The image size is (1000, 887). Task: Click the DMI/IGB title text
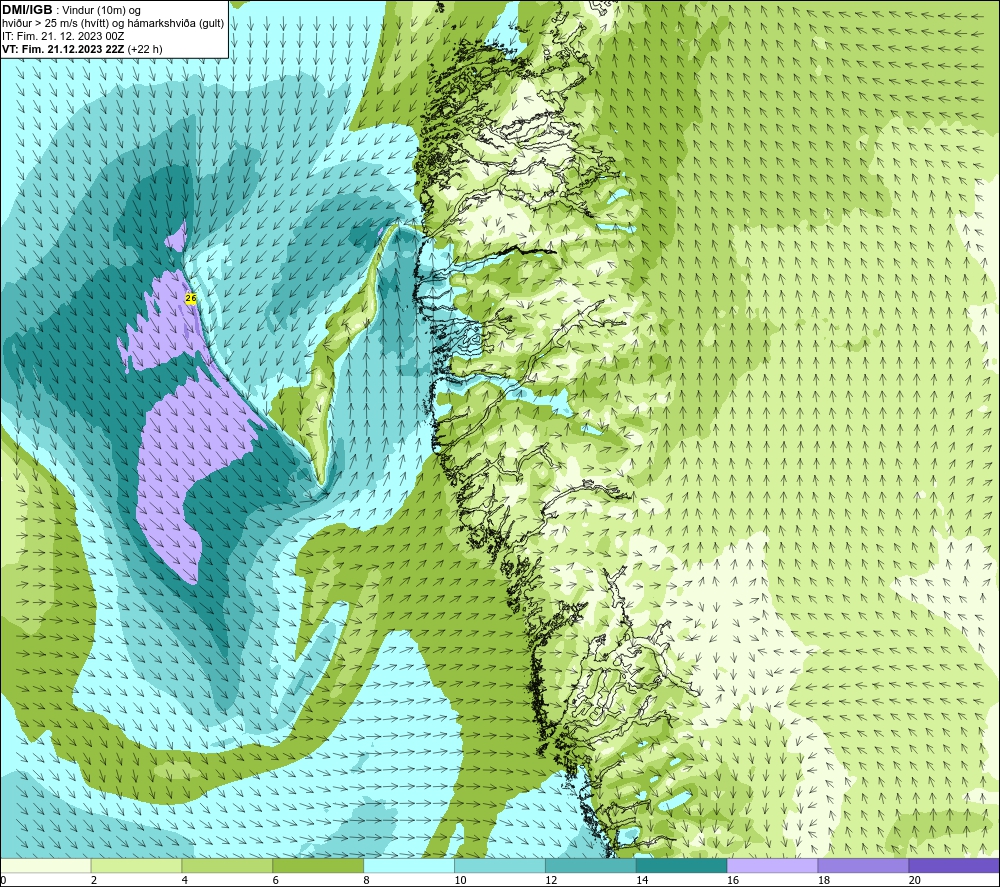pos(27,10)
